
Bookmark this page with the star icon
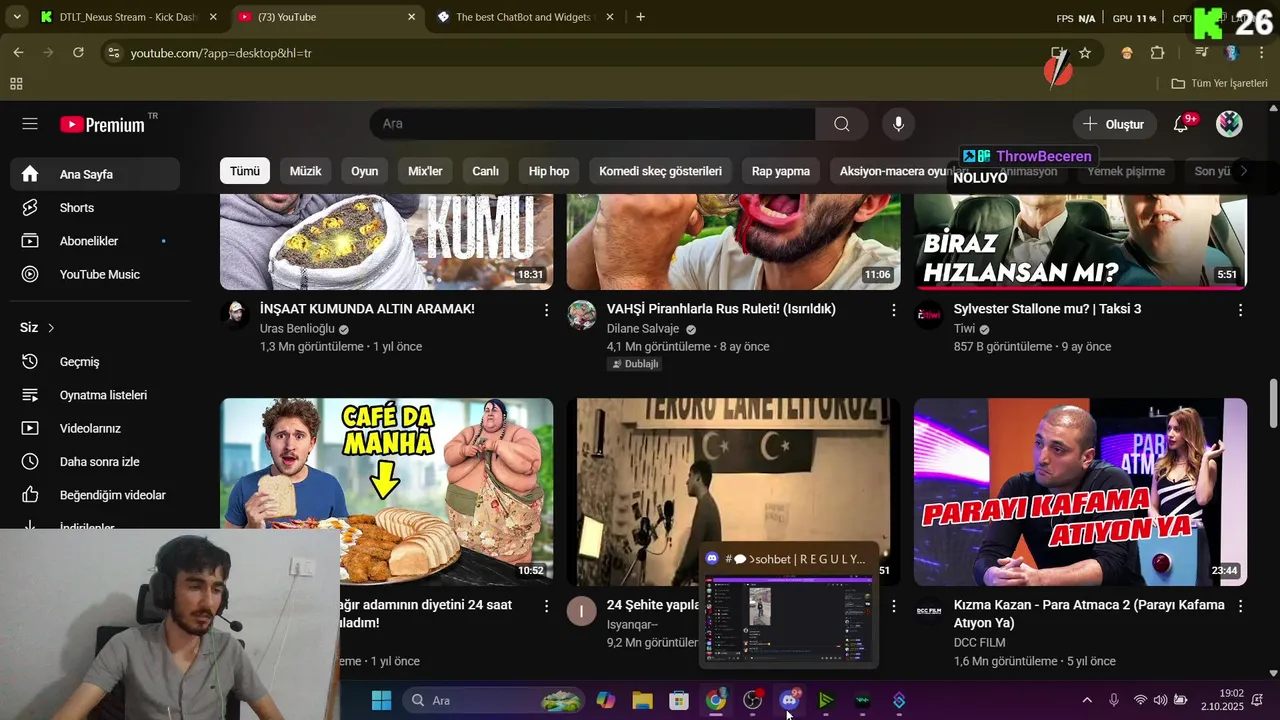tap(1085, 53)
